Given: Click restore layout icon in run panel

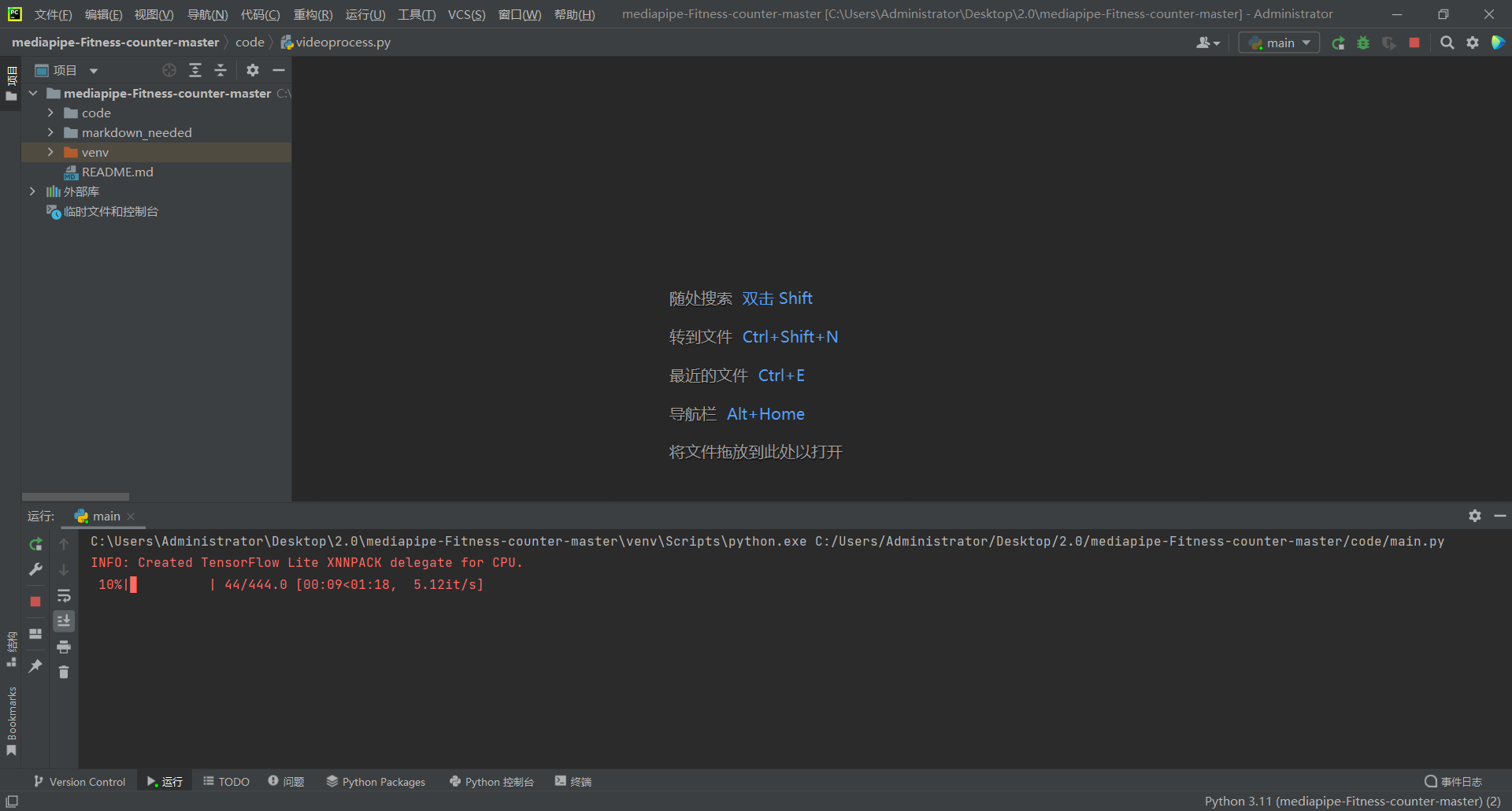Looking at the screenshot, I should tap(35, 634).
